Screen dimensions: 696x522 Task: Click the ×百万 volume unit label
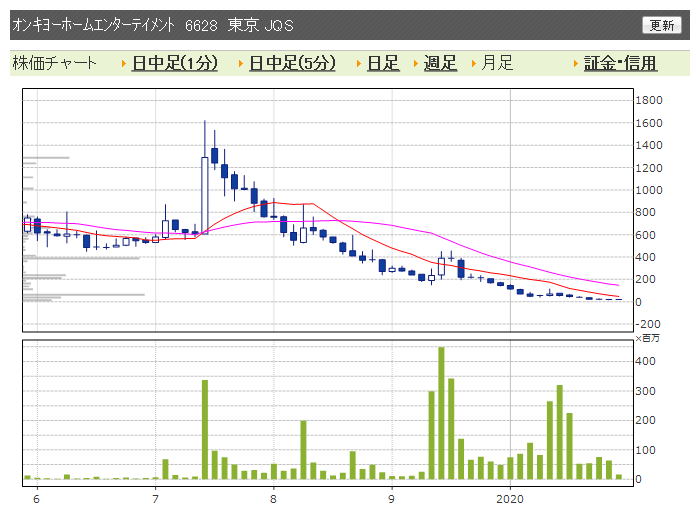click(647, 338)
